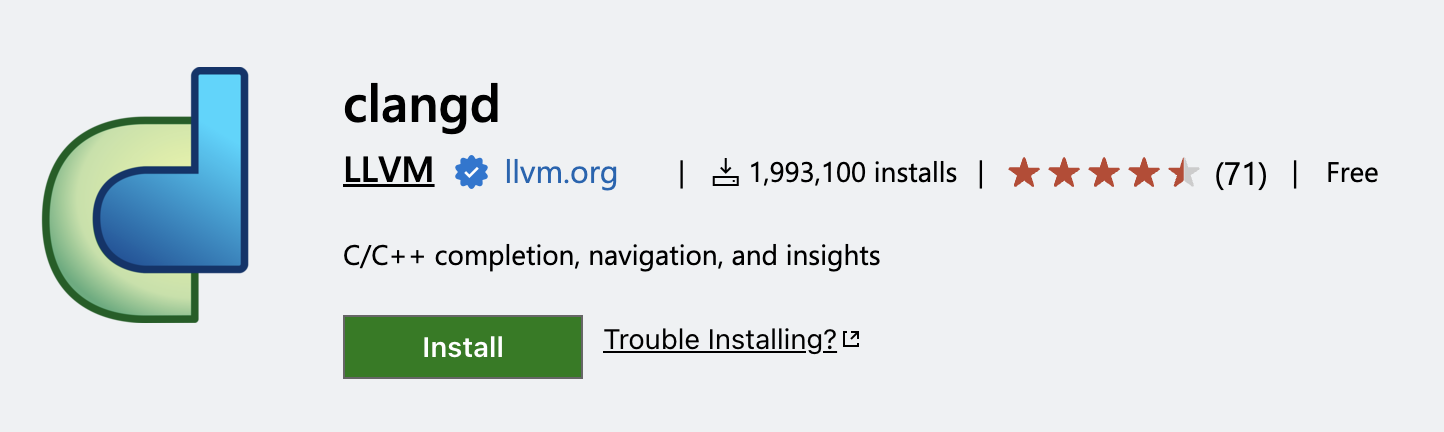Select the first rating star

point(1024,173)
